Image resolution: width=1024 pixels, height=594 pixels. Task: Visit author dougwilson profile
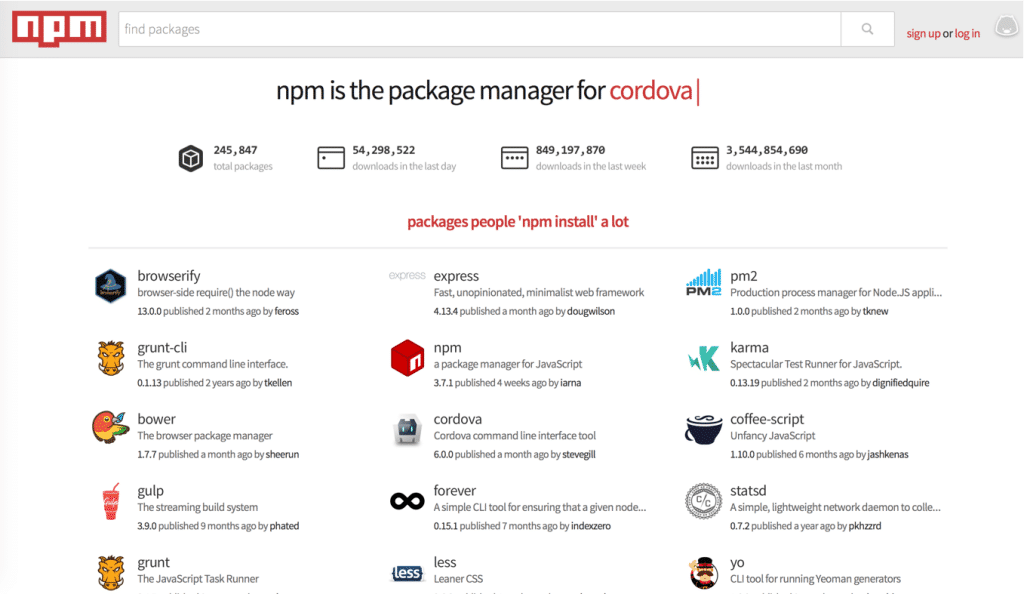click(x=590, y=311)
